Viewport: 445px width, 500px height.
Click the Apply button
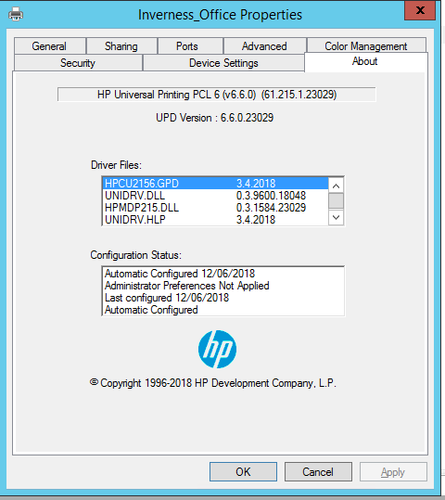tap(393, 472)
